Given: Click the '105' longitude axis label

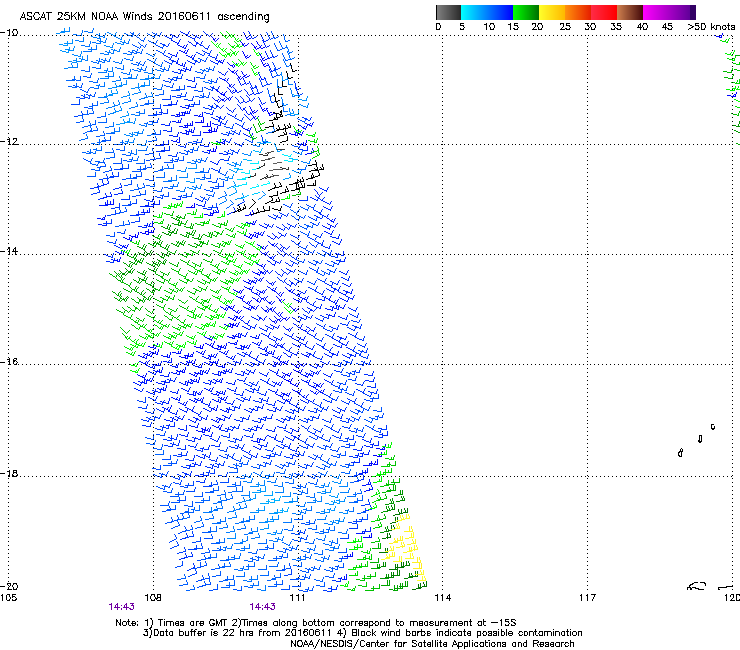Looking at the screenshot, I should click(x=8, y=598).
